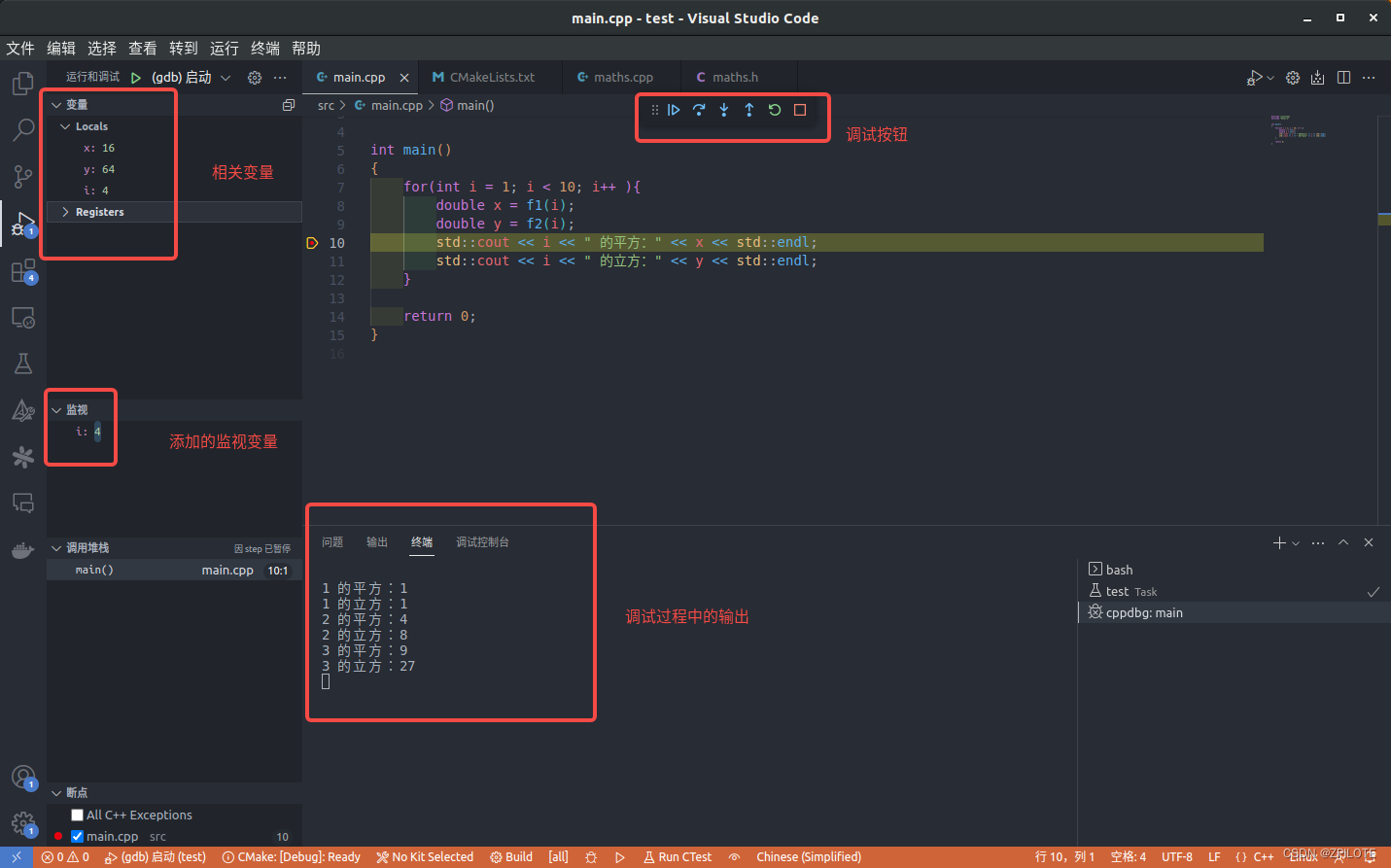Click Continue in the debug toolbar

[x=674, y=110]
